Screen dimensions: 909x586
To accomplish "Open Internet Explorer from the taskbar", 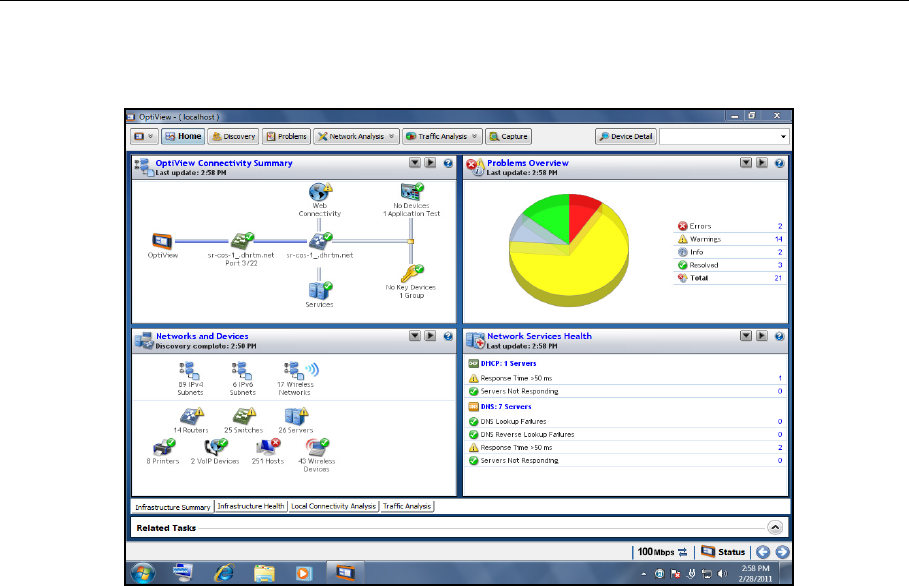I will tap(224, 573).
